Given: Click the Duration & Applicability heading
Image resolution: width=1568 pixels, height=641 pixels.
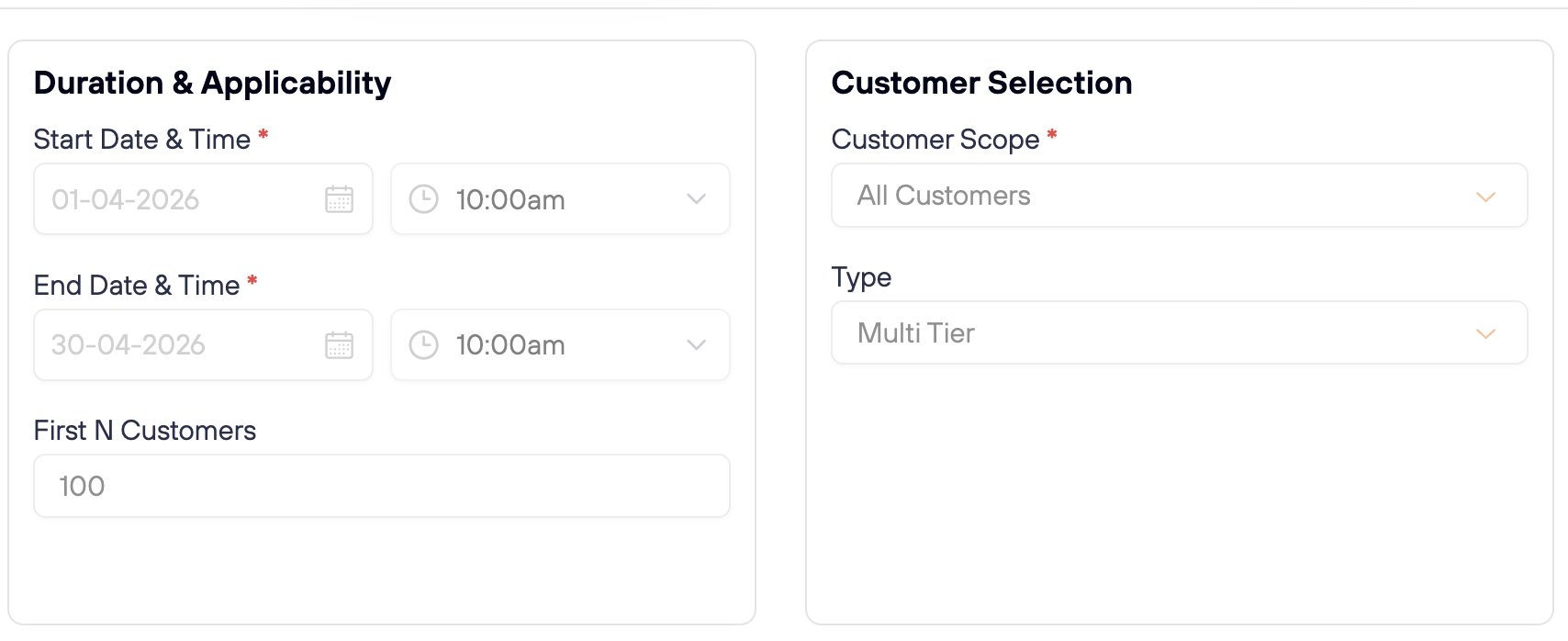Looking at the screenshot, I should (x=213, y=84).
